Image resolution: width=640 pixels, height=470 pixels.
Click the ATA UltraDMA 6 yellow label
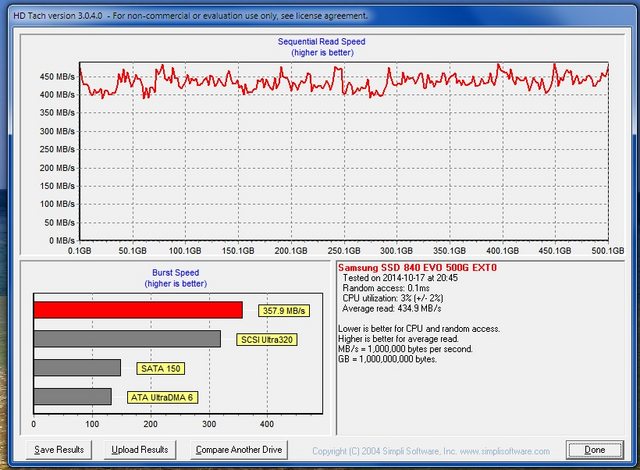point(163,397)
